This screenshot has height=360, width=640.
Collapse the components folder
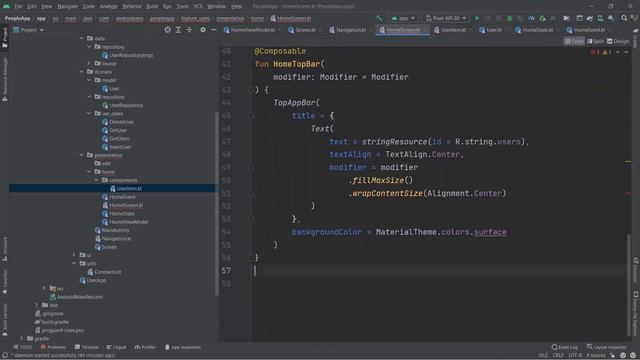pos(97,180)
